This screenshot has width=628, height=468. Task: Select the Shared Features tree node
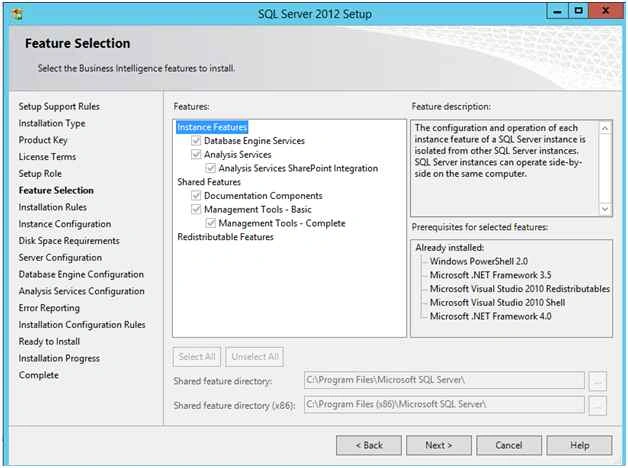209,182
